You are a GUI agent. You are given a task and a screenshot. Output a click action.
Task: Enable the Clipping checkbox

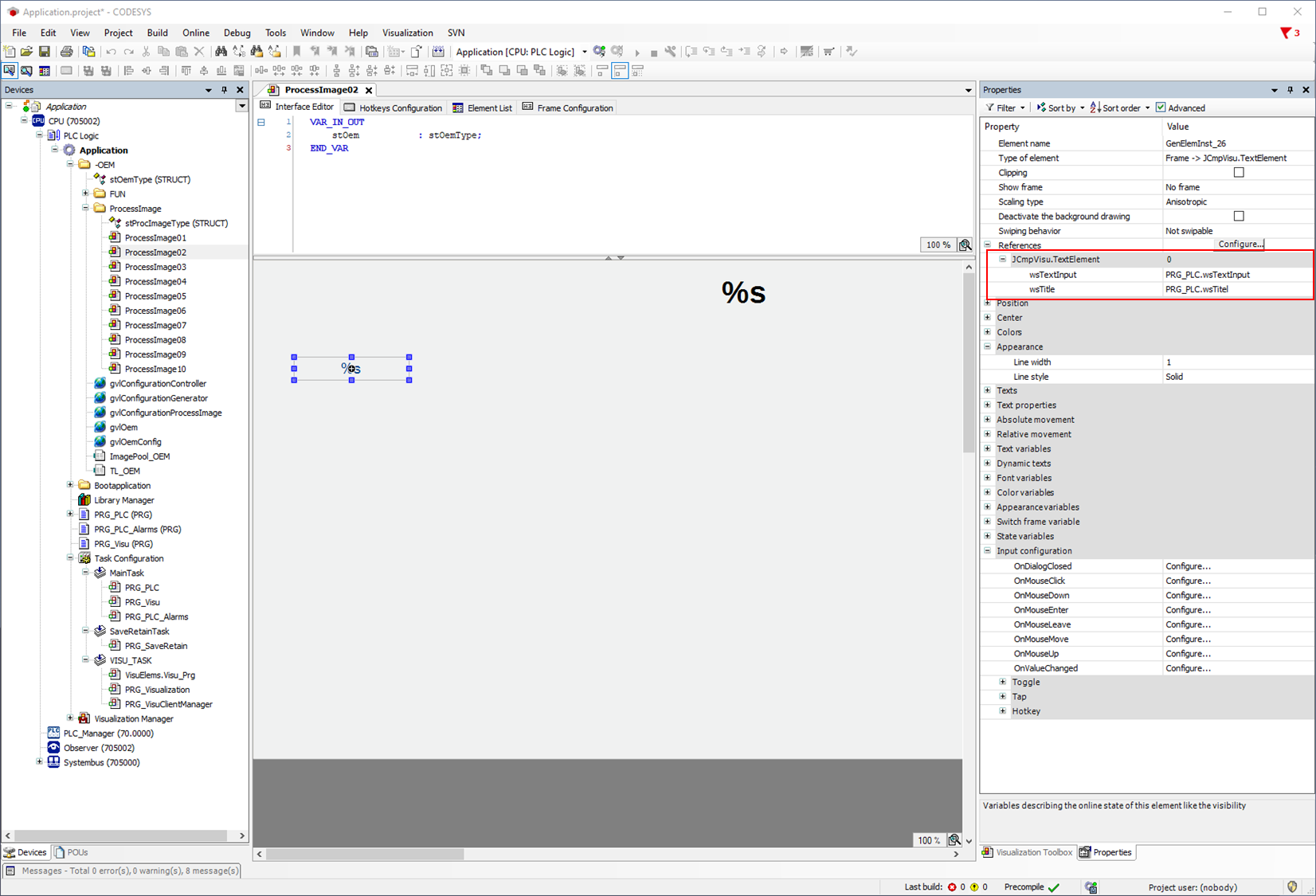point(1238,173)
